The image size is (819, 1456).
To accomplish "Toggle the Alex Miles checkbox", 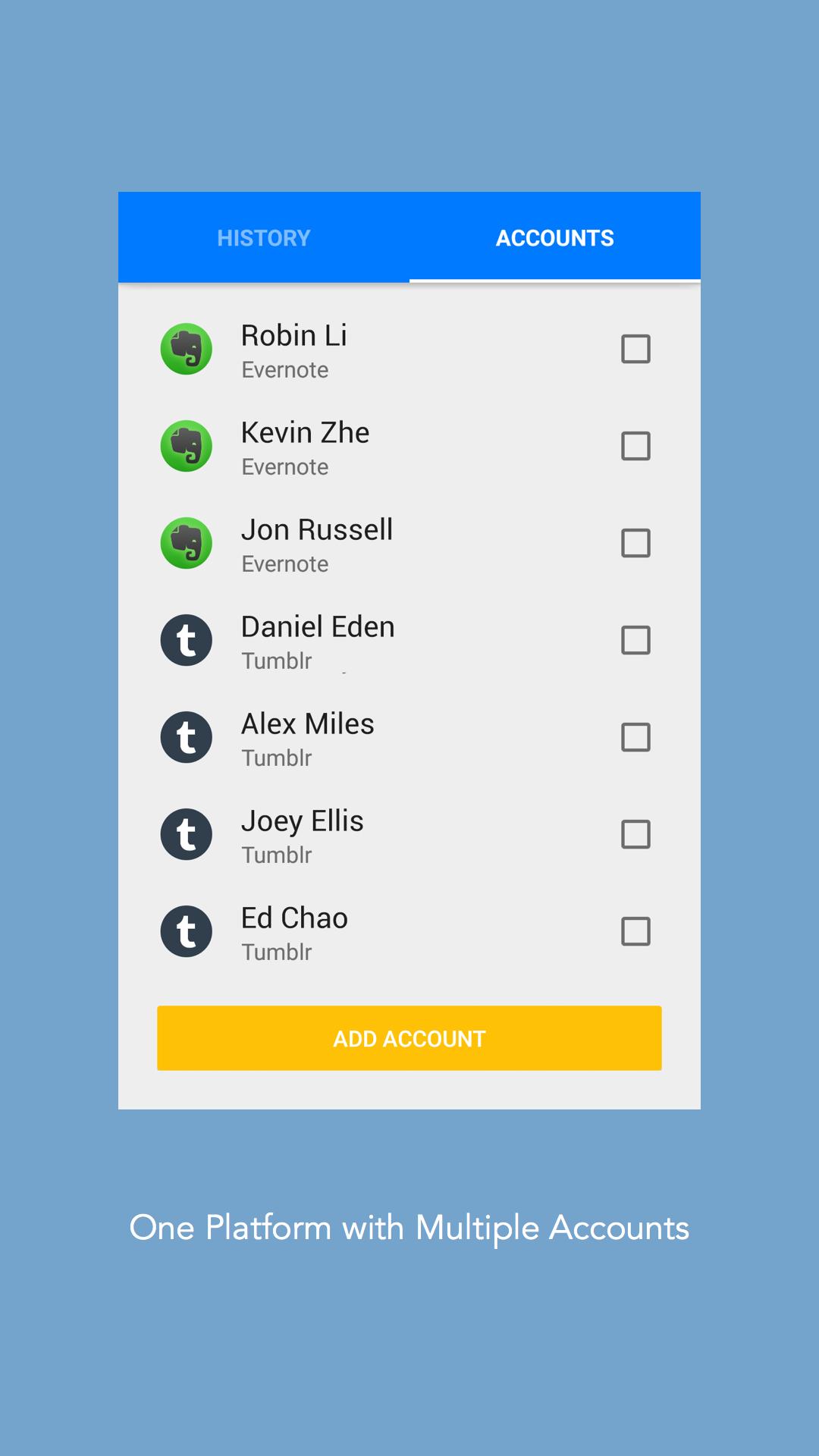I will coord(635,737).
